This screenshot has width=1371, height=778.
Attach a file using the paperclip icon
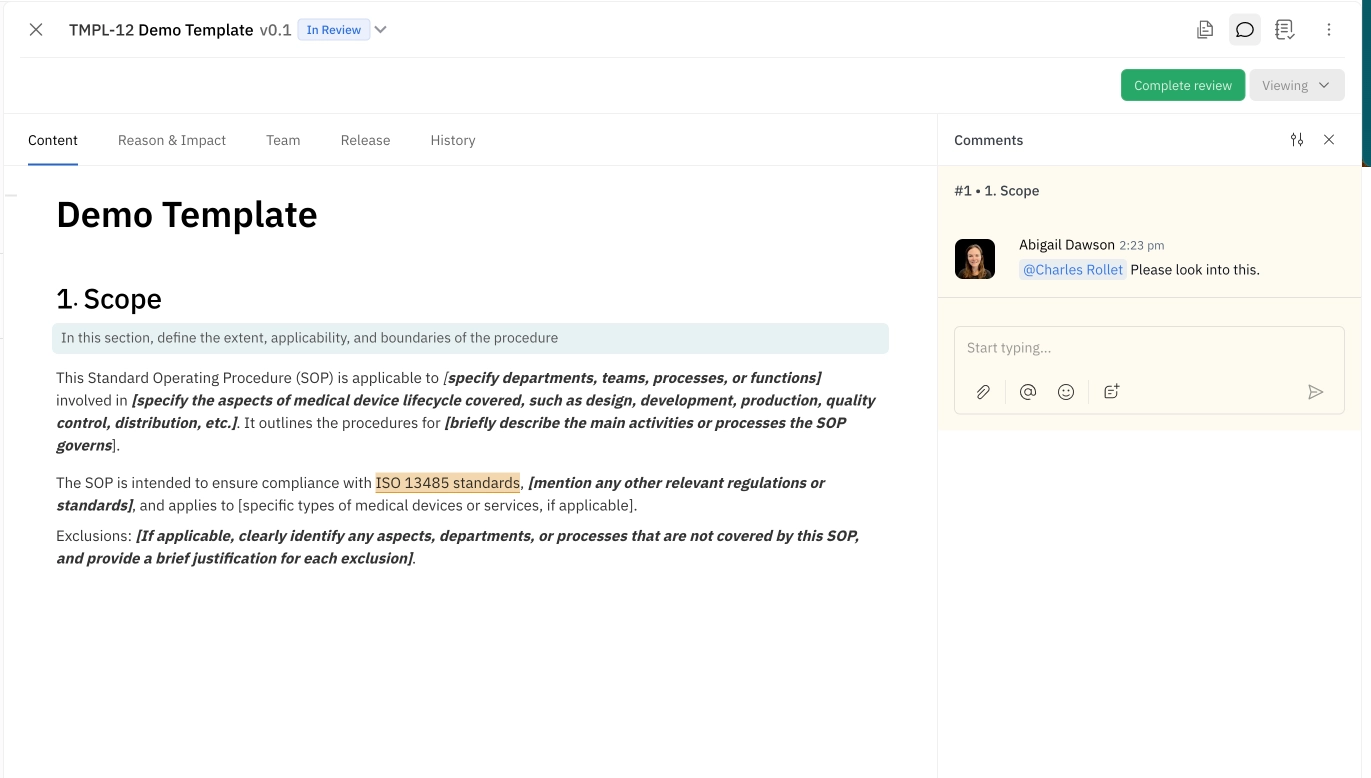click(x=983, y=391)
